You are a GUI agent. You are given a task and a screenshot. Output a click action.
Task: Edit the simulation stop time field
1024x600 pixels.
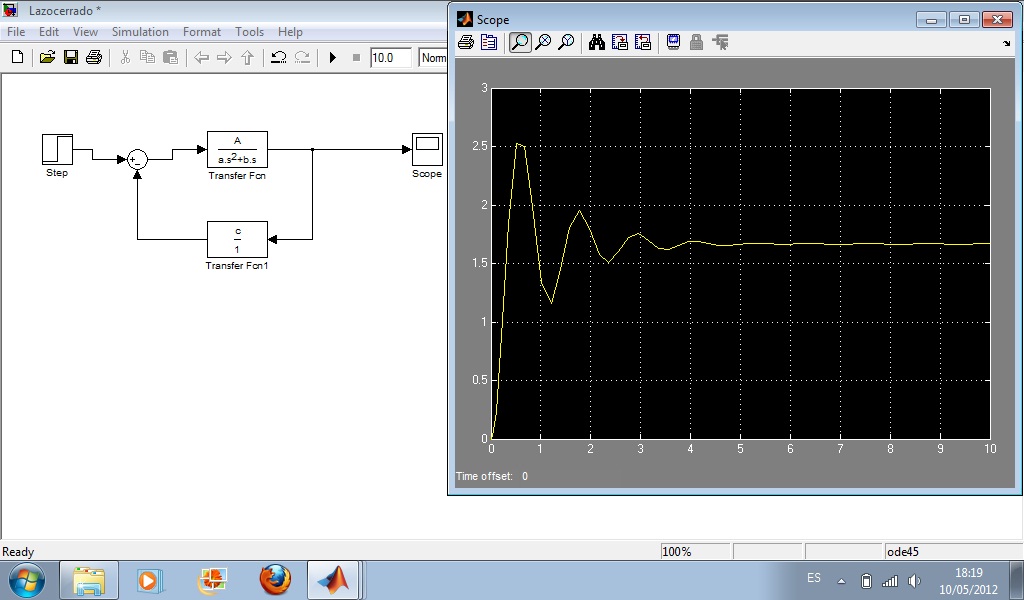[x=391, y=57]
